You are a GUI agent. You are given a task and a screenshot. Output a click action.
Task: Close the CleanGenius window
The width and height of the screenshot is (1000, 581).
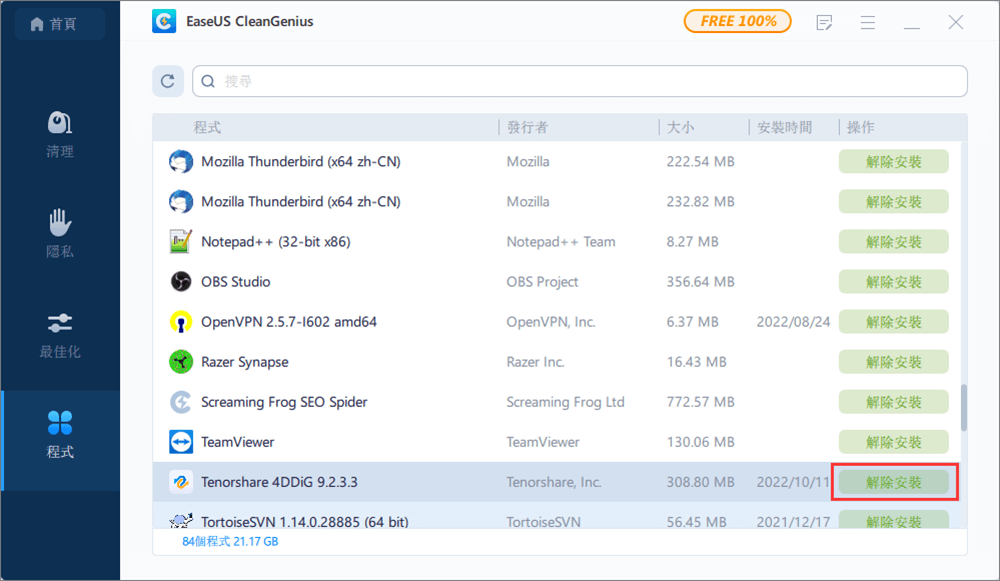click(955, 22)
